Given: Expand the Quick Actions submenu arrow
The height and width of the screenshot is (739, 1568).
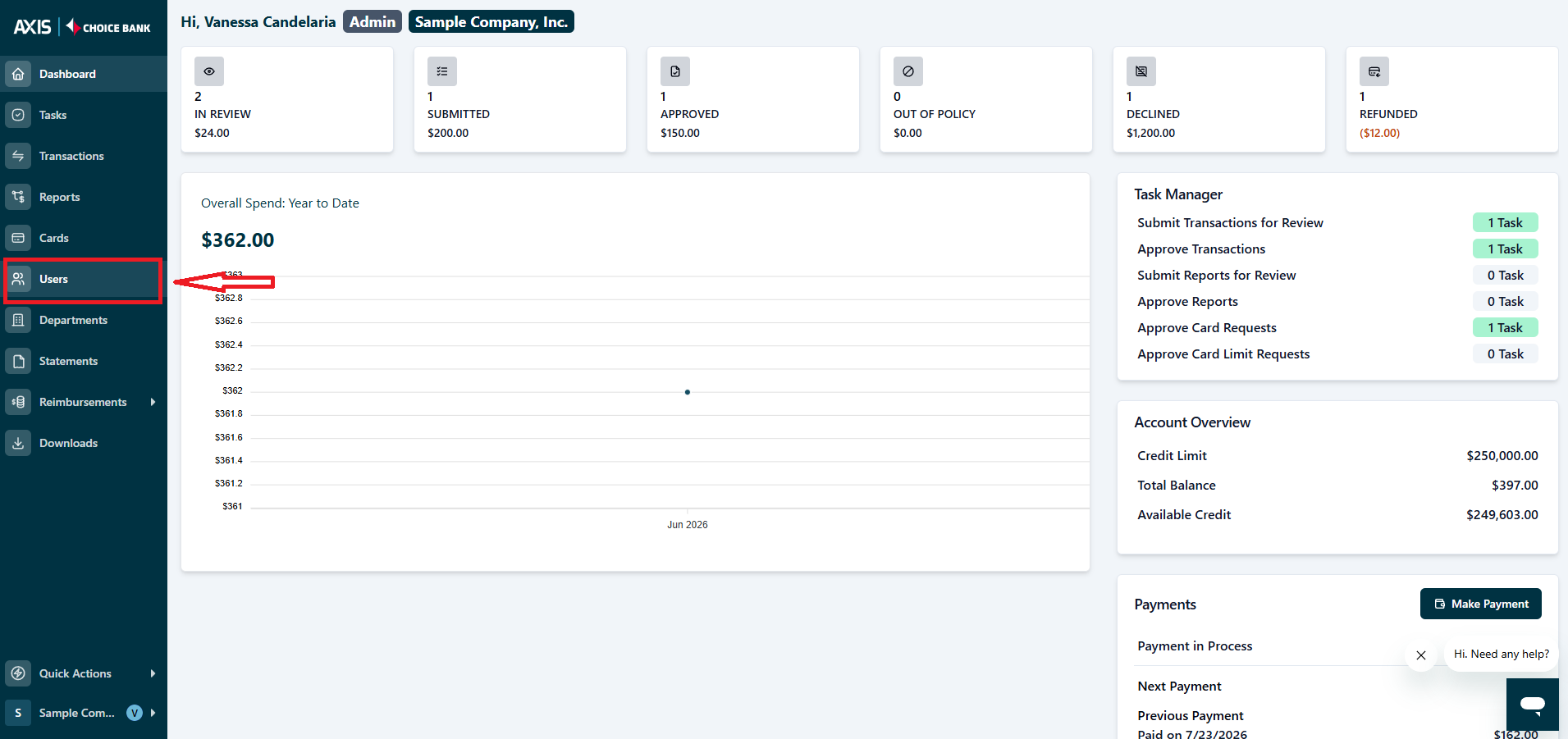Looking at the screenshot, I should pyautogui.click(x=153, y=673).
